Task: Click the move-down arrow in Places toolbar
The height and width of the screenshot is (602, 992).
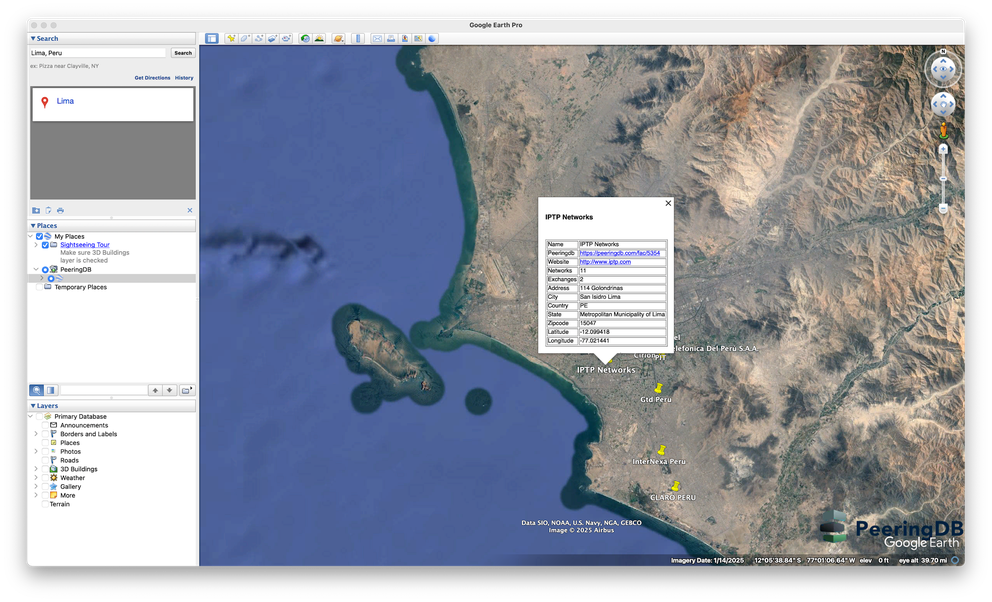Action: pos(170,390)
